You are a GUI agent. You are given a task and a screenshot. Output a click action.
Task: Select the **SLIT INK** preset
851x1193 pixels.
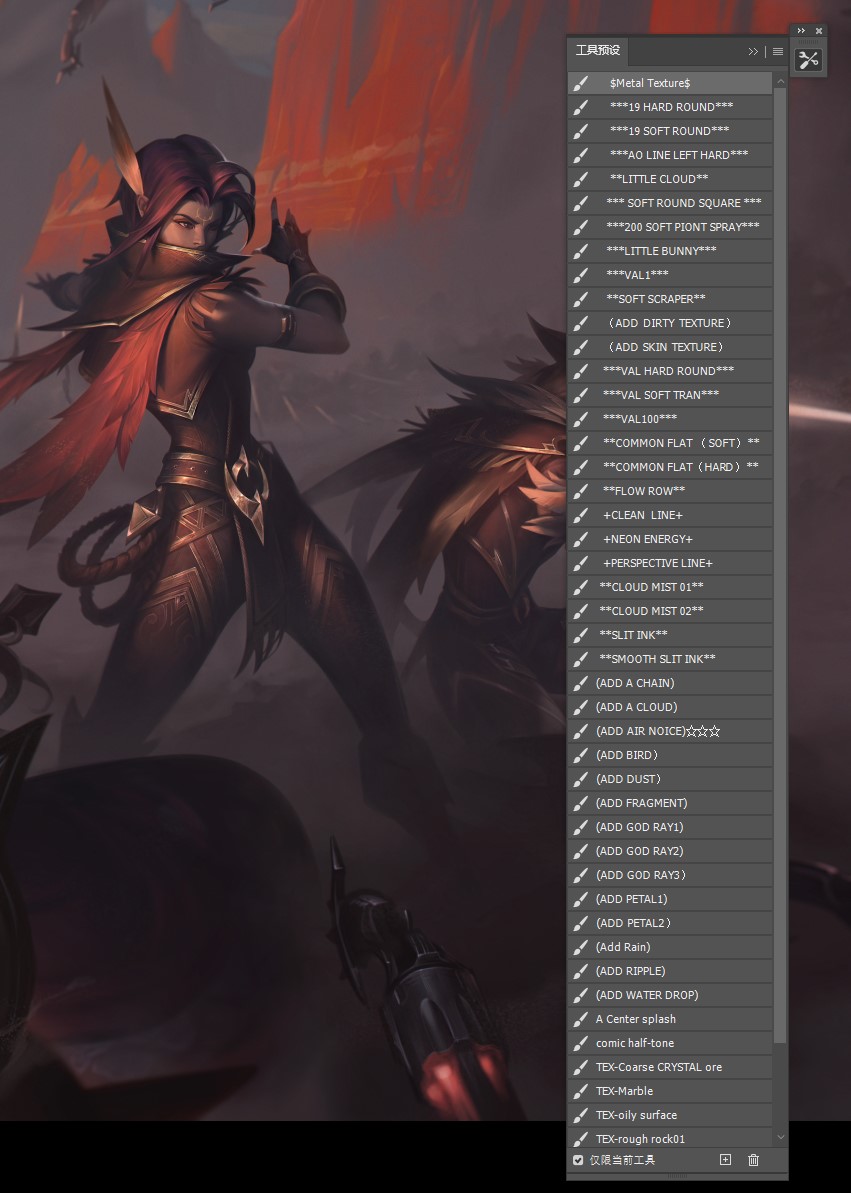pyautogui.click(x=670, y=635)
